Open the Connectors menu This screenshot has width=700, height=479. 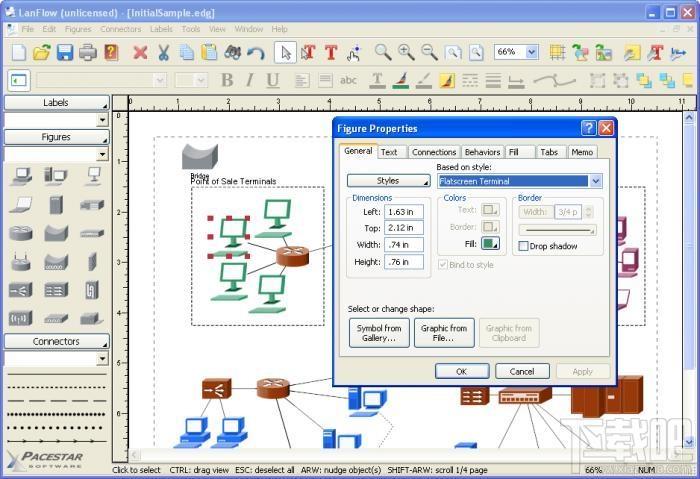click(x=120, y=29)
